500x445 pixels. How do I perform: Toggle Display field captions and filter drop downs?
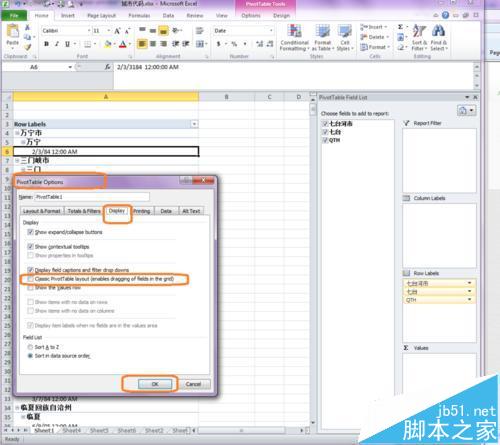click(x=30, y=270)
